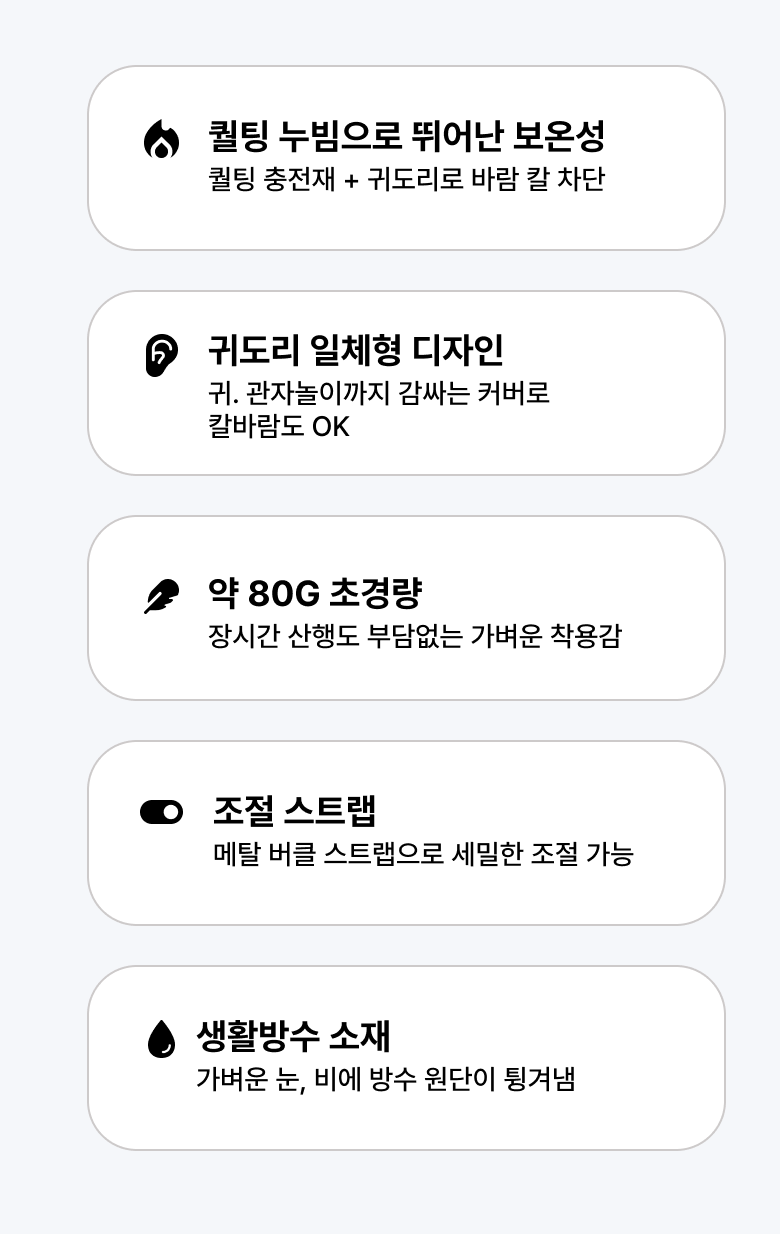780x1234 pixels.
Task: Click the description line 귀. 관자놀이까지 감싸는 커버로
Action: click(379, 393)
